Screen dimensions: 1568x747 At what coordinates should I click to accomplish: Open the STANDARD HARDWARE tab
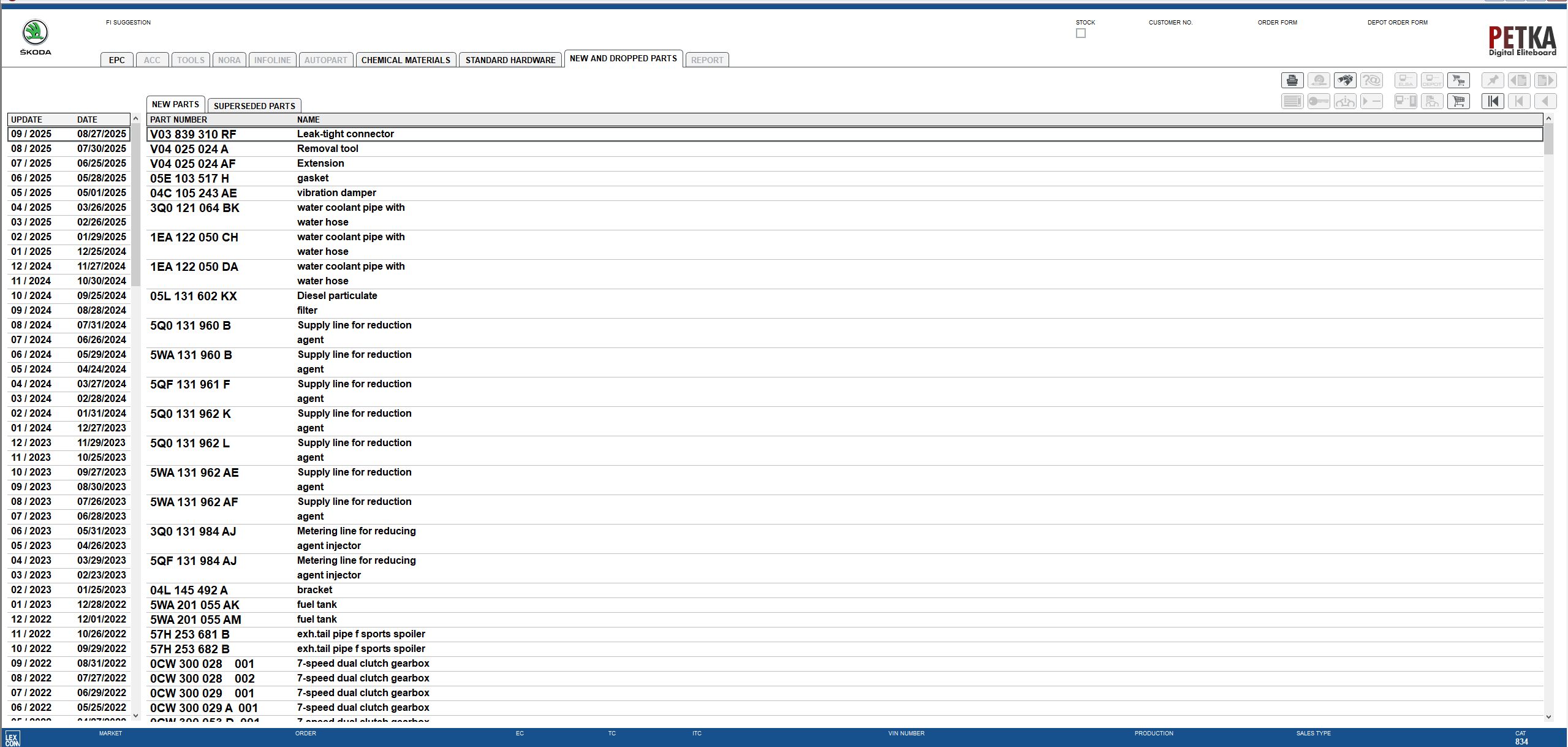click(510, 59)
